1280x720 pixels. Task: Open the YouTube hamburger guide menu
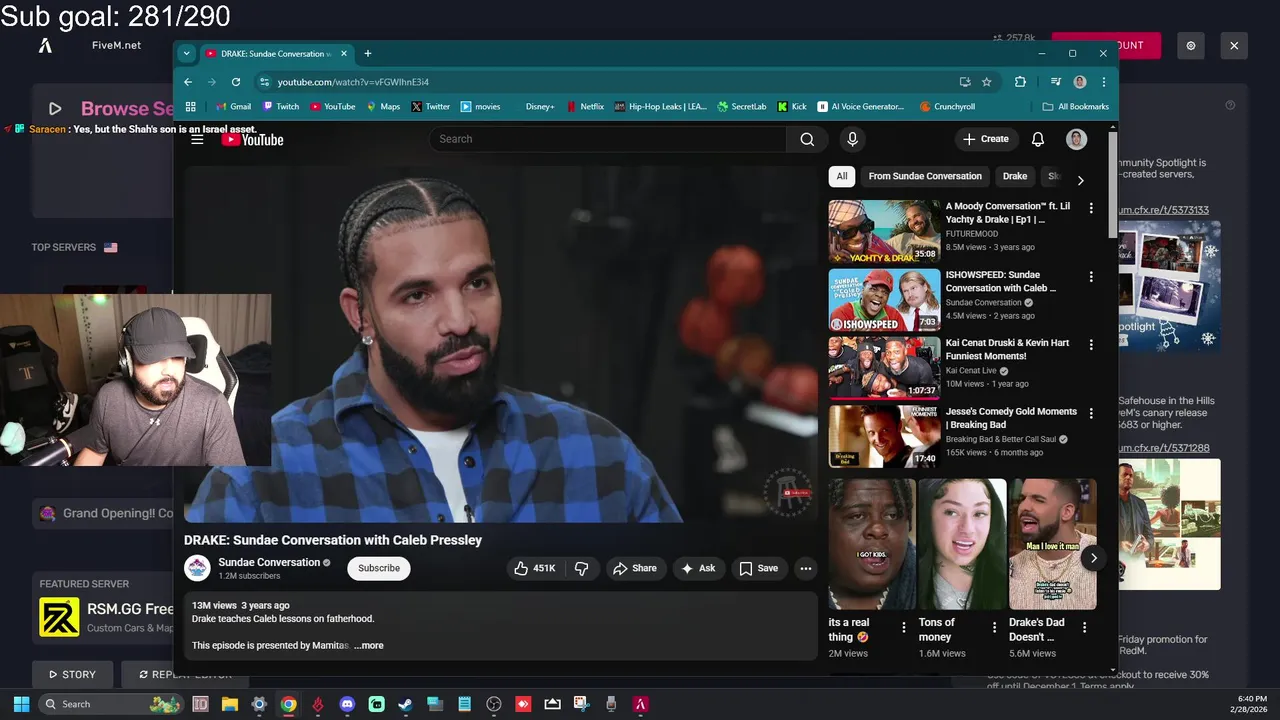197,139
